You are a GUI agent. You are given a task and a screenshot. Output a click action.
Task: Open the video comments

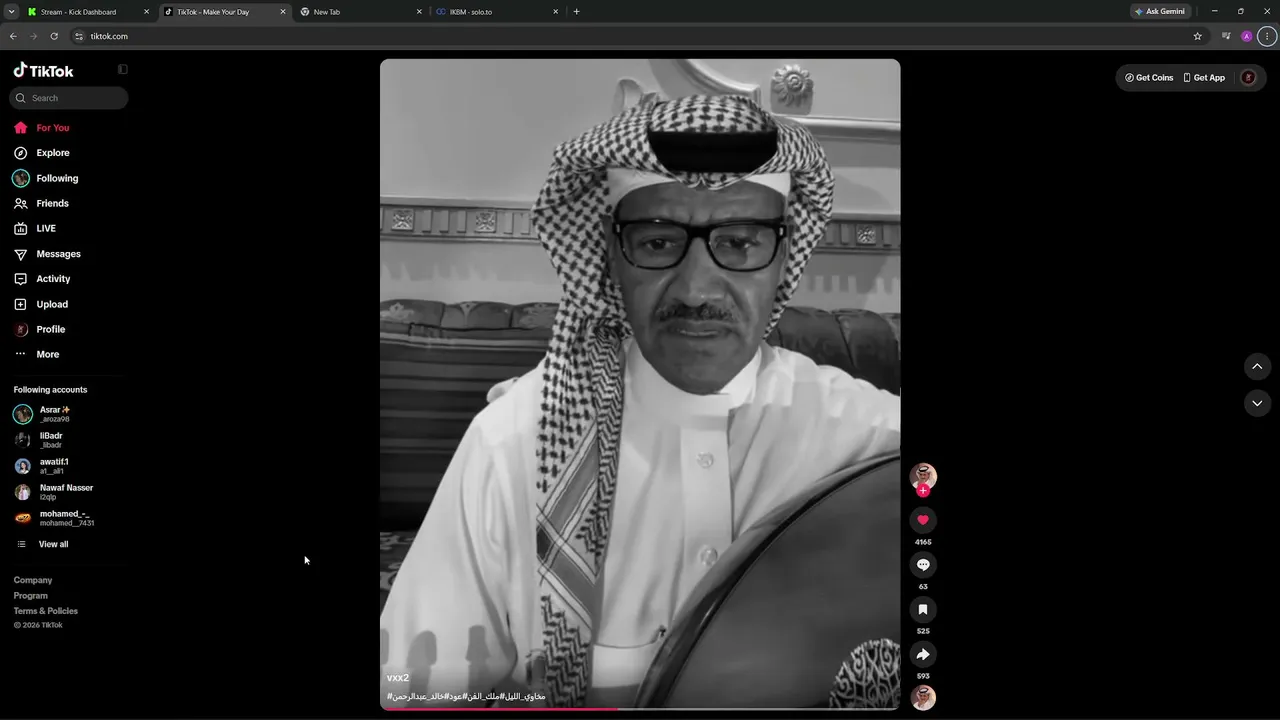click(923, 565)
